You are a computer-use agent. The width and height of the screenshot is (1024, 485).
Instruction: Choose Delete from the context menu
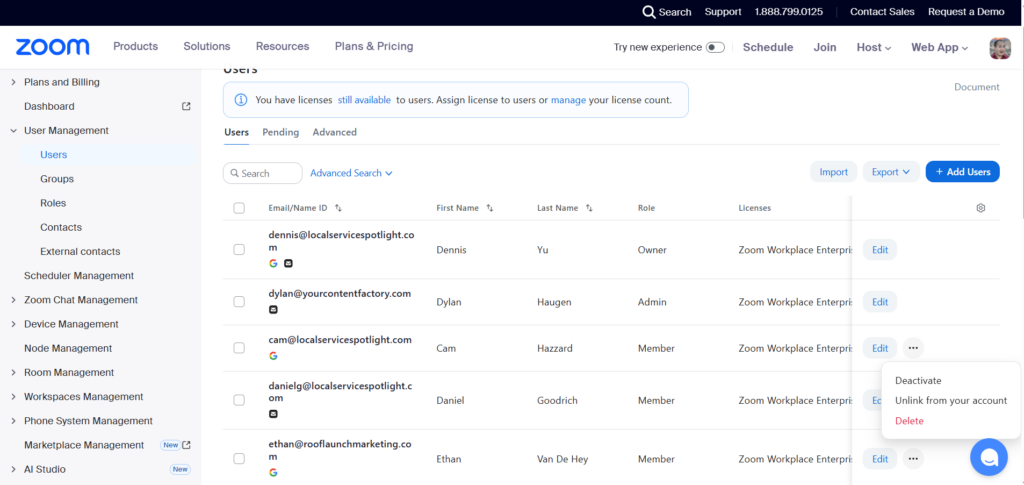909,420
